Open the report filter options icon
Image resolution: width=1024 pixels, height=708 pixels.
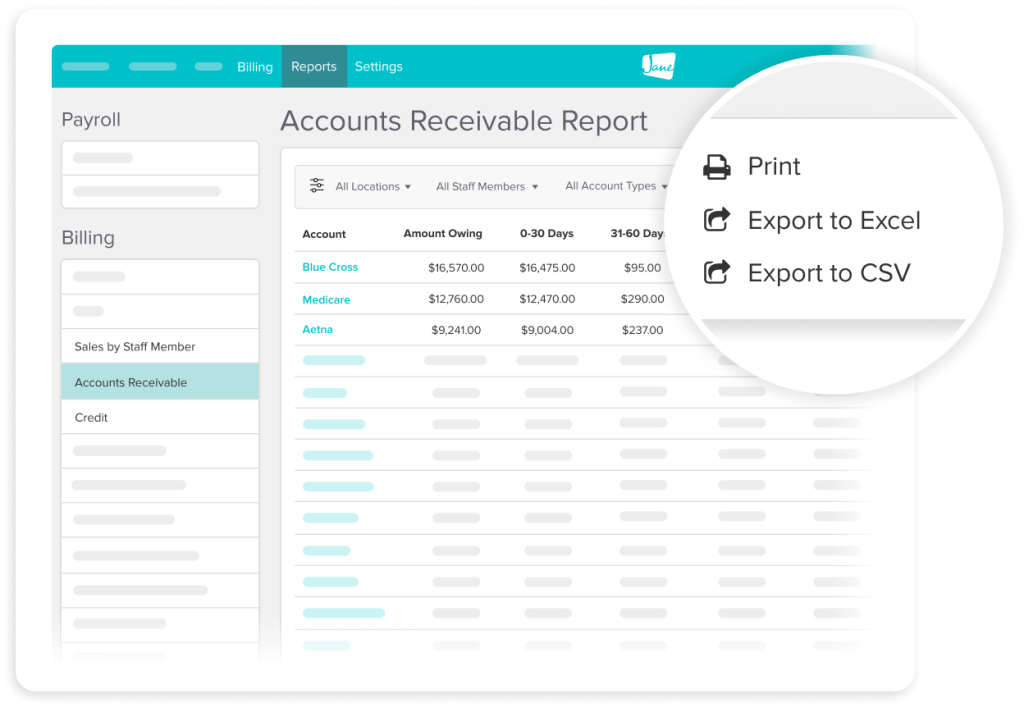click(x=317, y=186)
